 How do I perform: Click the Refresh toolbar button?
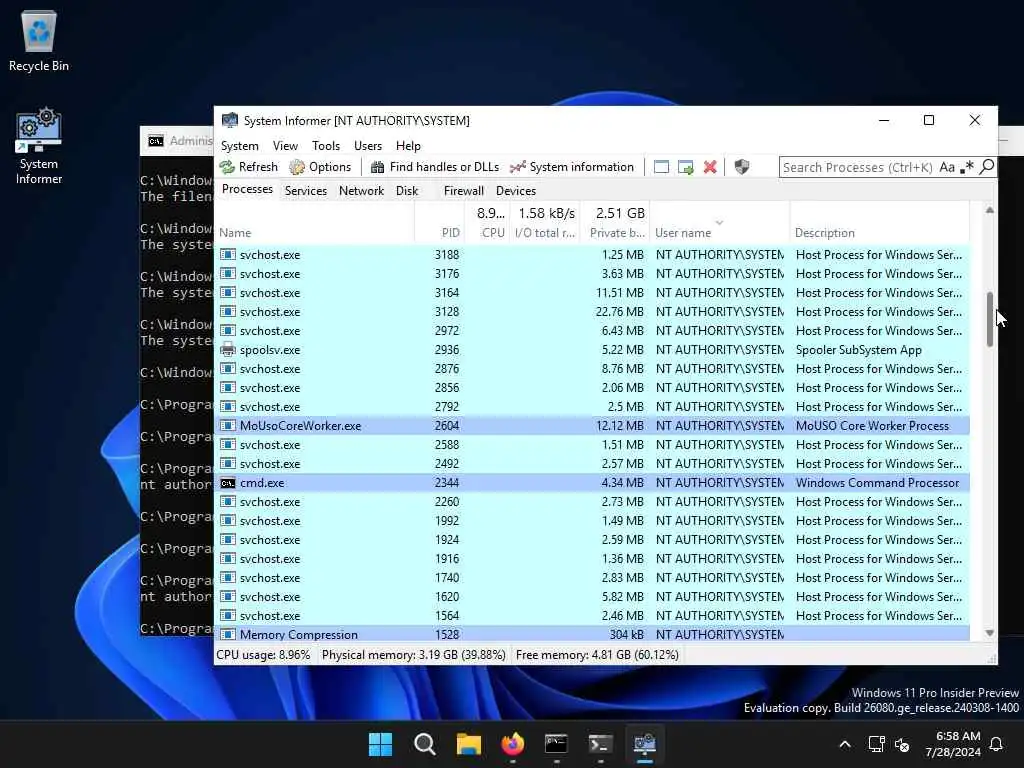pos(249,167)
